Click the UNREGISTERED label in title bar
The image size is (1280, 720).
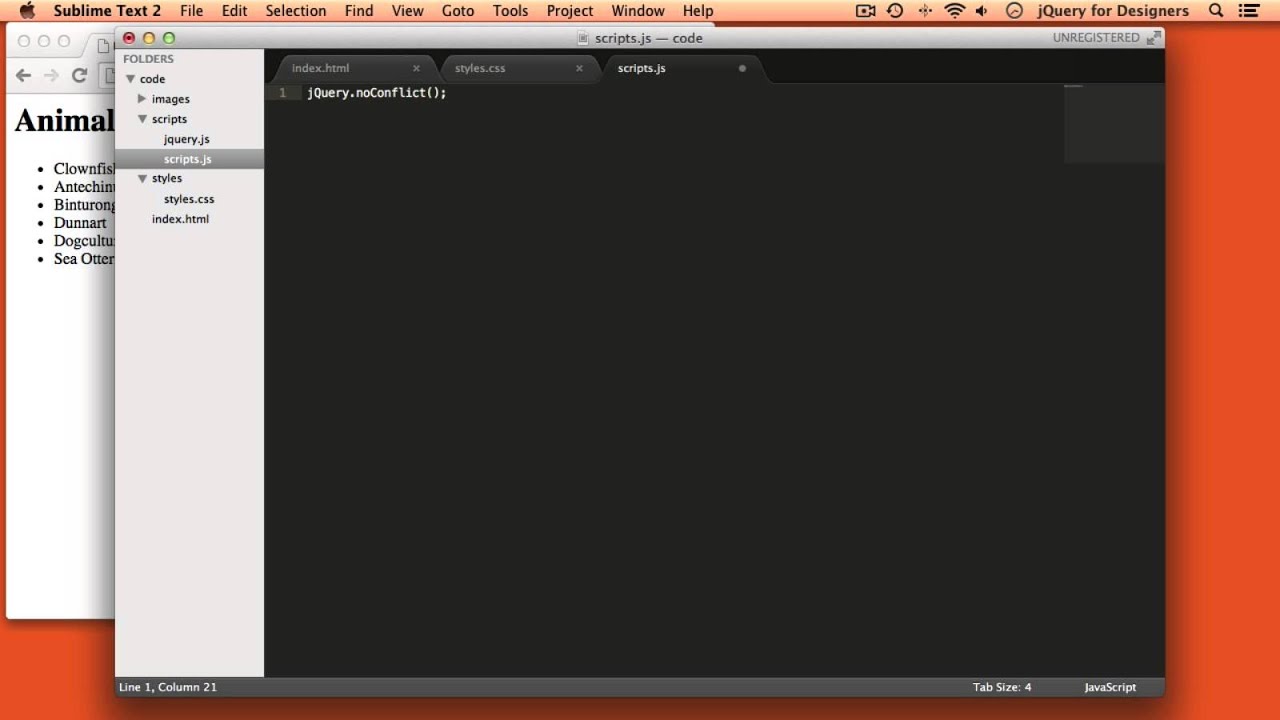(1096, 38)
